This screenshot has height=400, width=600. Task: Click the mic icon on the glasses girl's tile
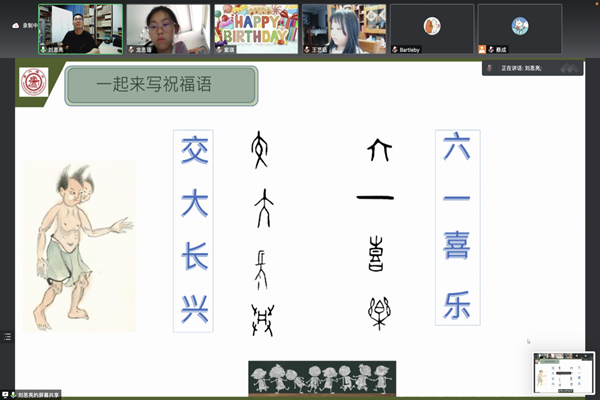131,50
